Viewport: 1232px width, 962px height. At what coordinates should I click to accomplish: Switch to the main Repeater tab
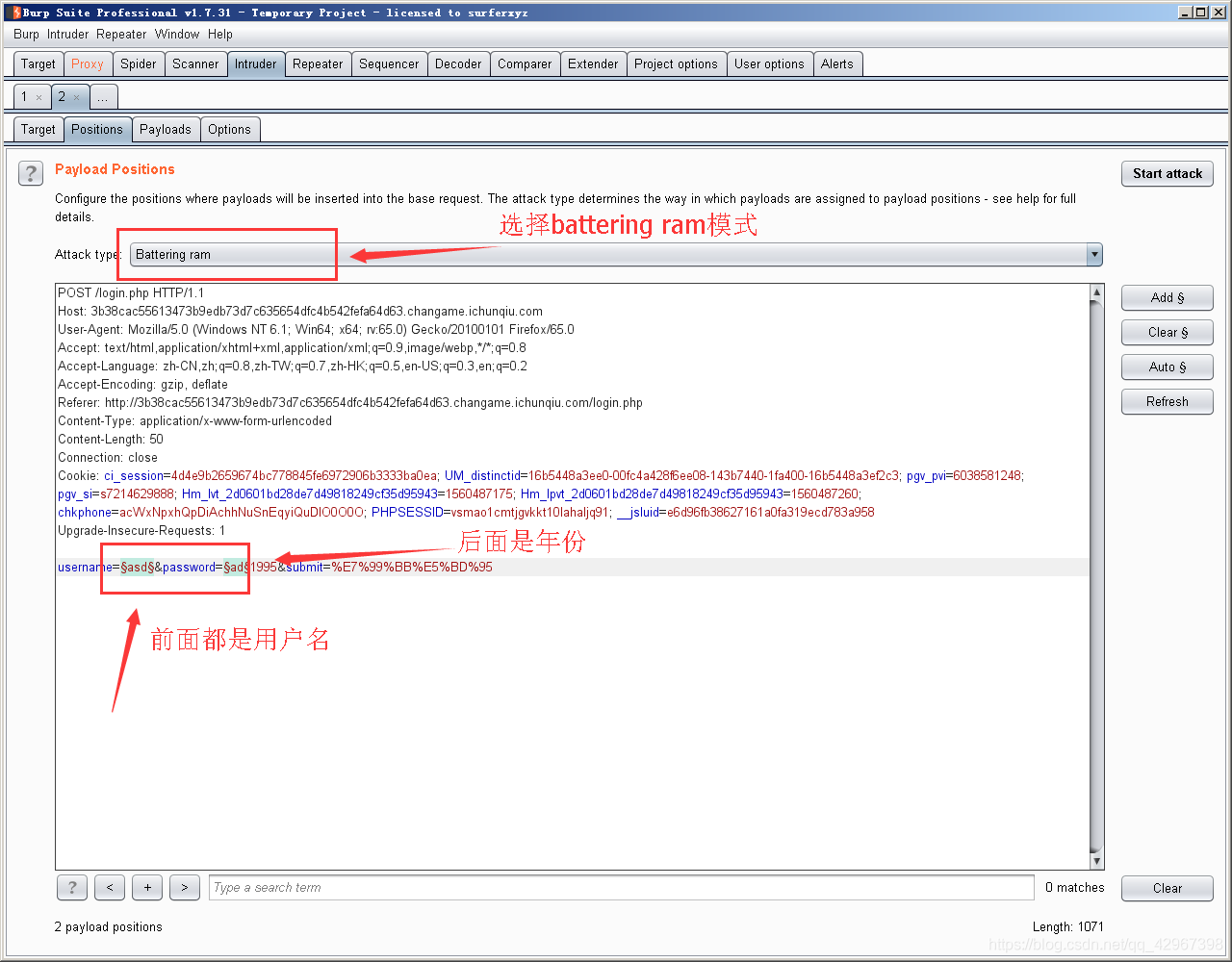coord(318,64)
